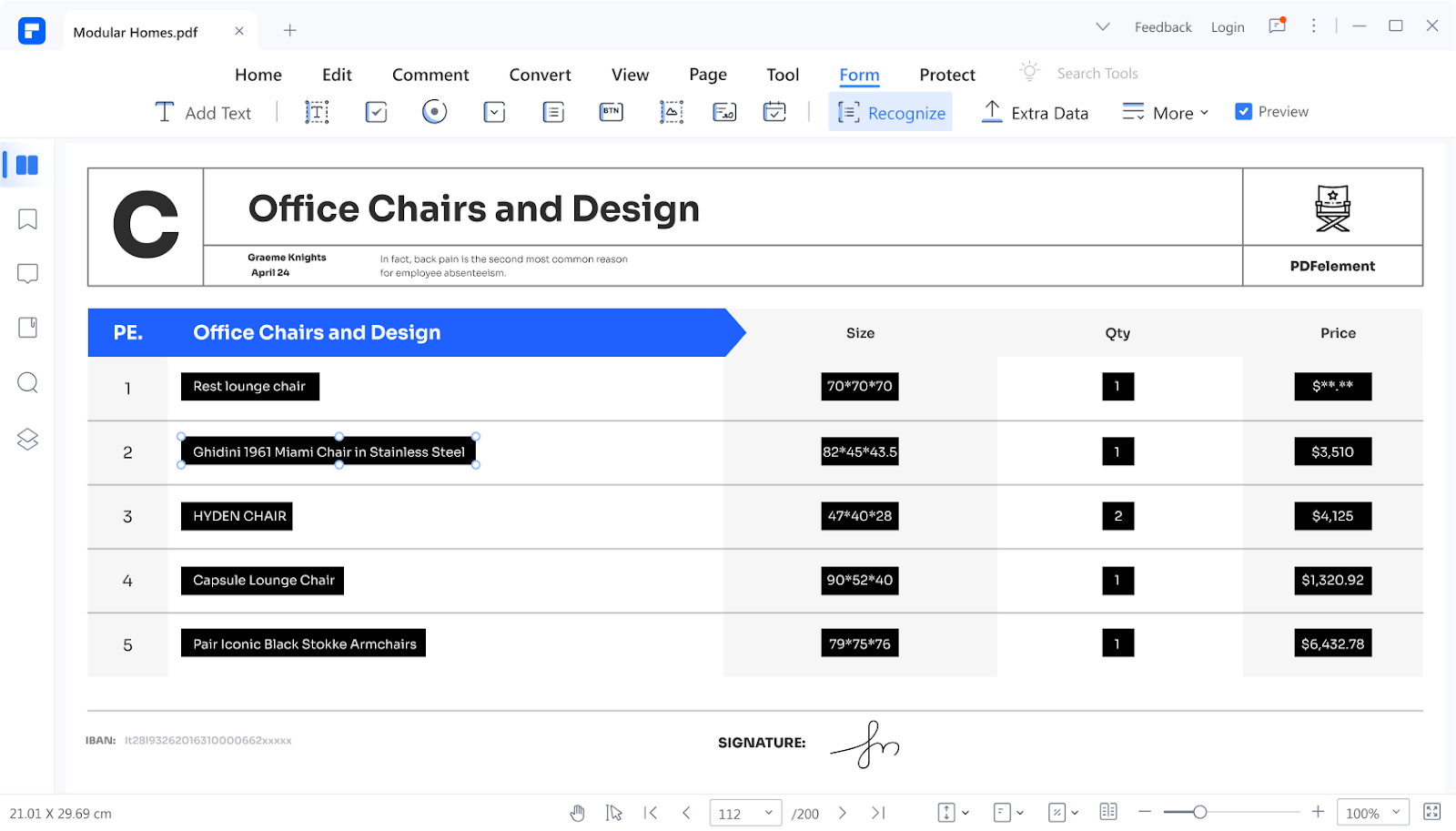Open the Convert menu tab
The height and width of the screenshot is (831, 1456).
(540, 75)
